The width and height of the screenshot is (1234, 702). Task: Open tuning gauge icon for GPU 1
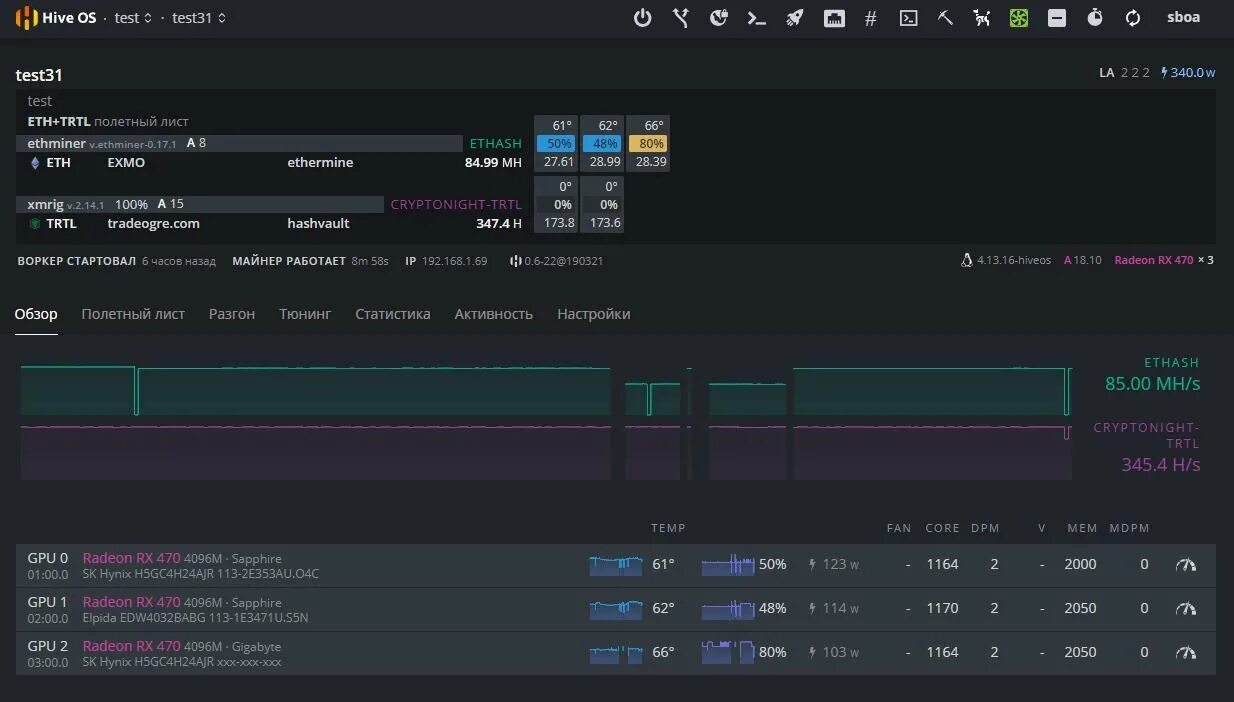click(x=1186, y=608)
